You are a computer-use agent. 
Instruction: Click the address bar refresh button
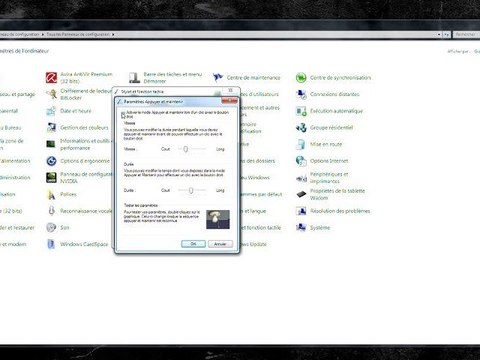click(446, 34)
